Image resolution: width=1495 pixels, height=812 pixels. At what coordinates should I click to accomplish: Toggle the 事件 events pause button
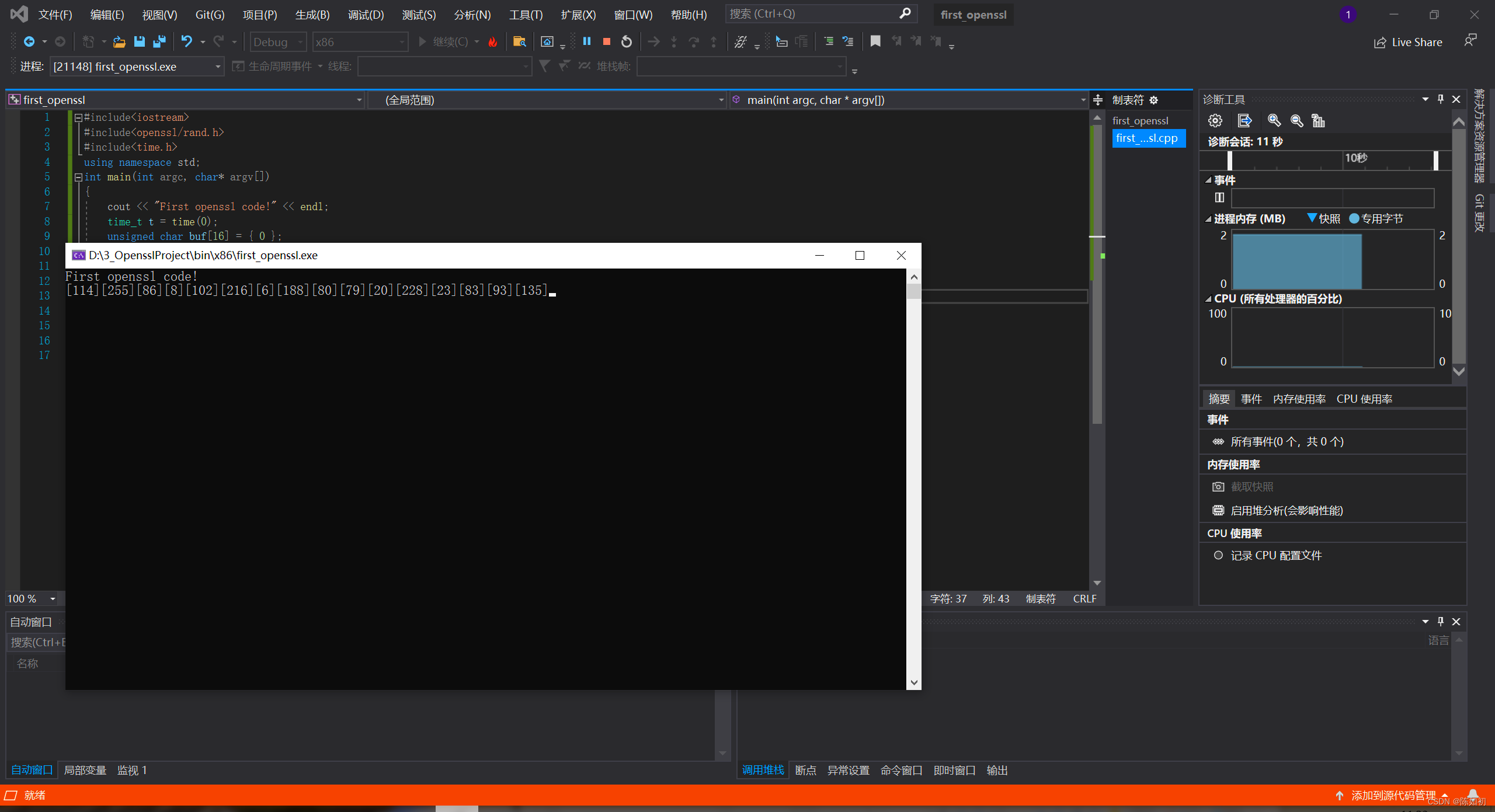pyautogui.click(x=1219, y=197)
